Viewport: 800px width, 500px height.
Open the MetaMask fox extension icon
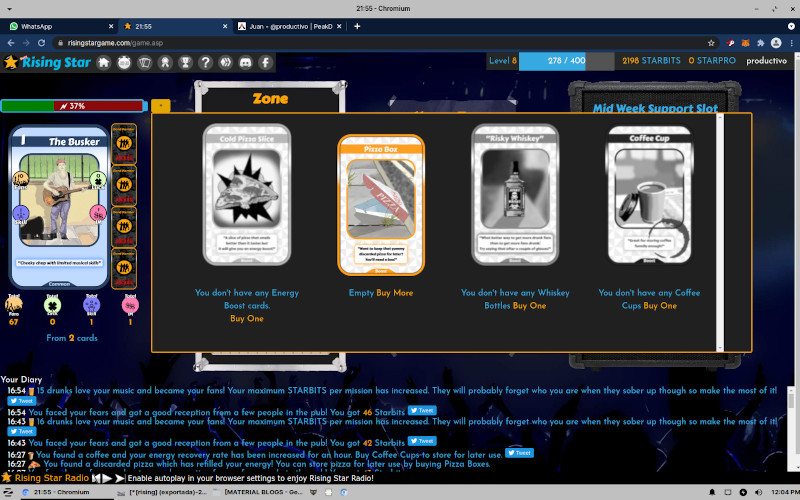745,43
